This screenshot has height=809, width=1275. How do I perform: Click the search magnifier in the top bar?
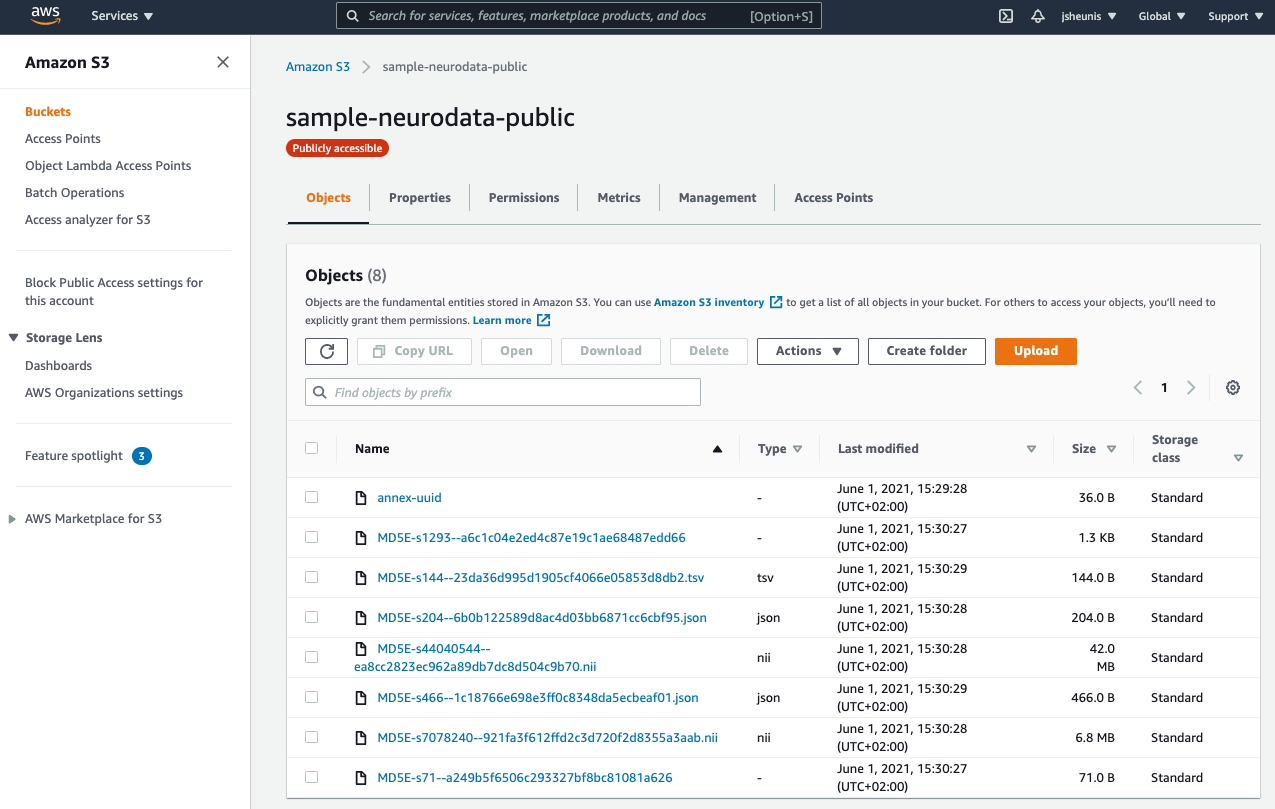tap(350, 15)
